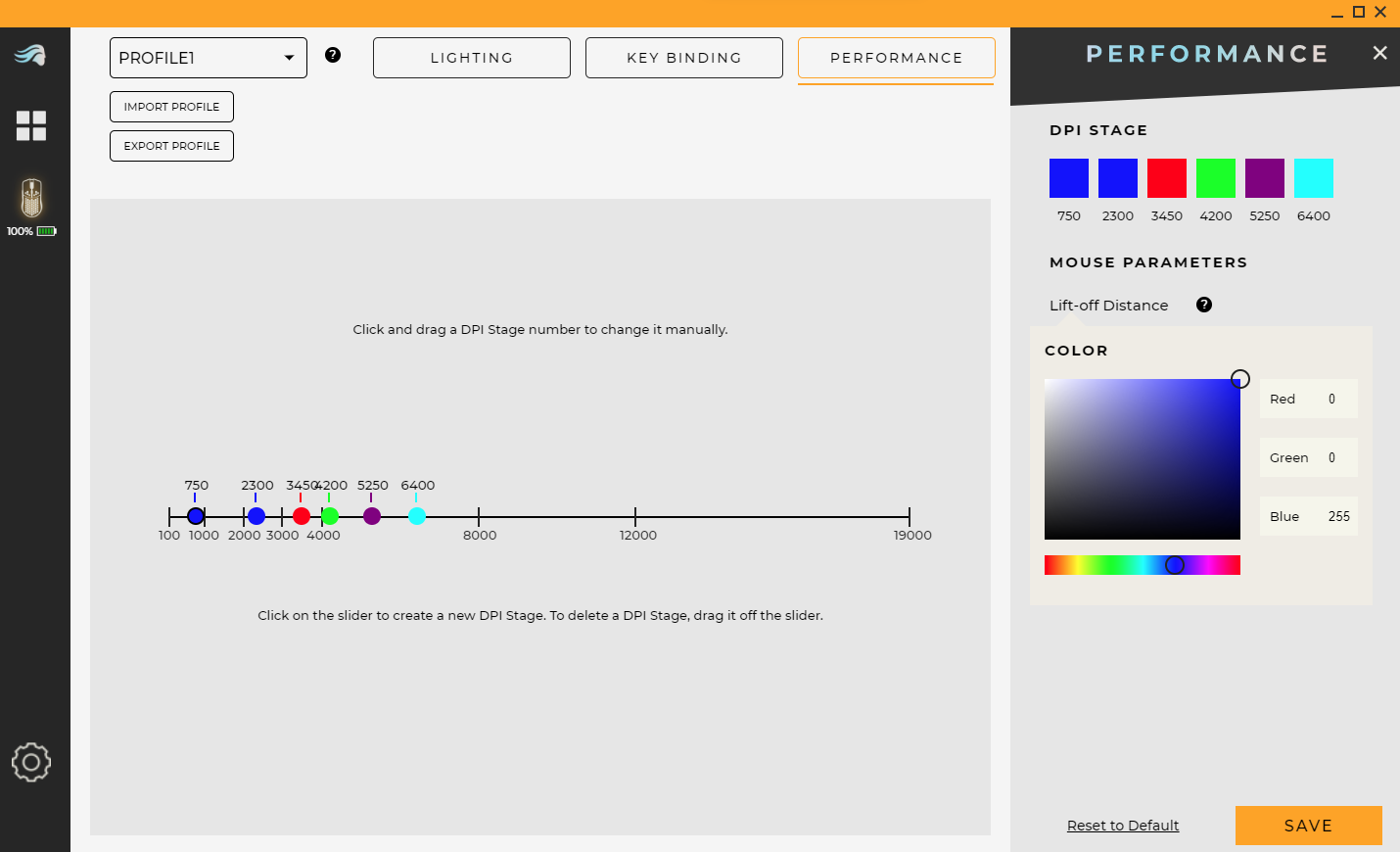
Task: Open settings gear in sidebar
Action: click(31, 762)
